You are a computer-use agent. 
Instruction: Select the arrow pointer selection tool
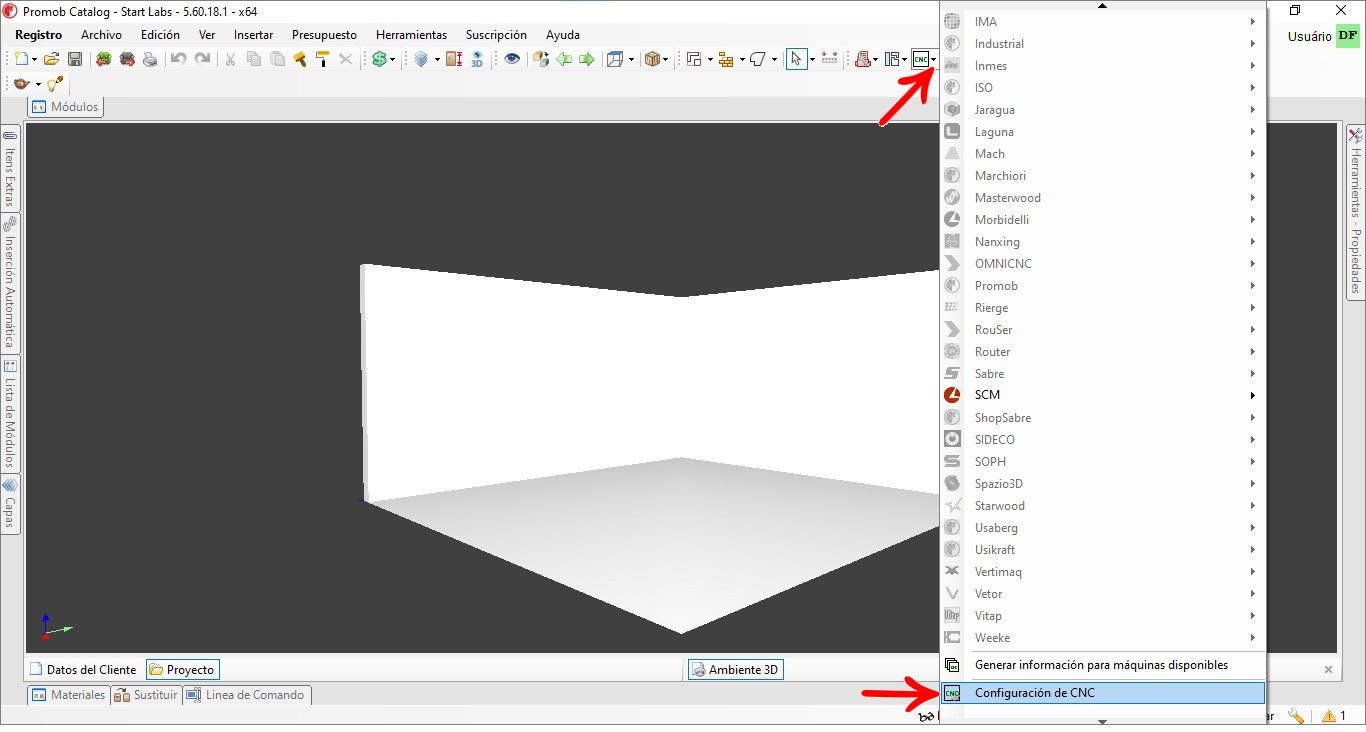[x=796, y=59]
